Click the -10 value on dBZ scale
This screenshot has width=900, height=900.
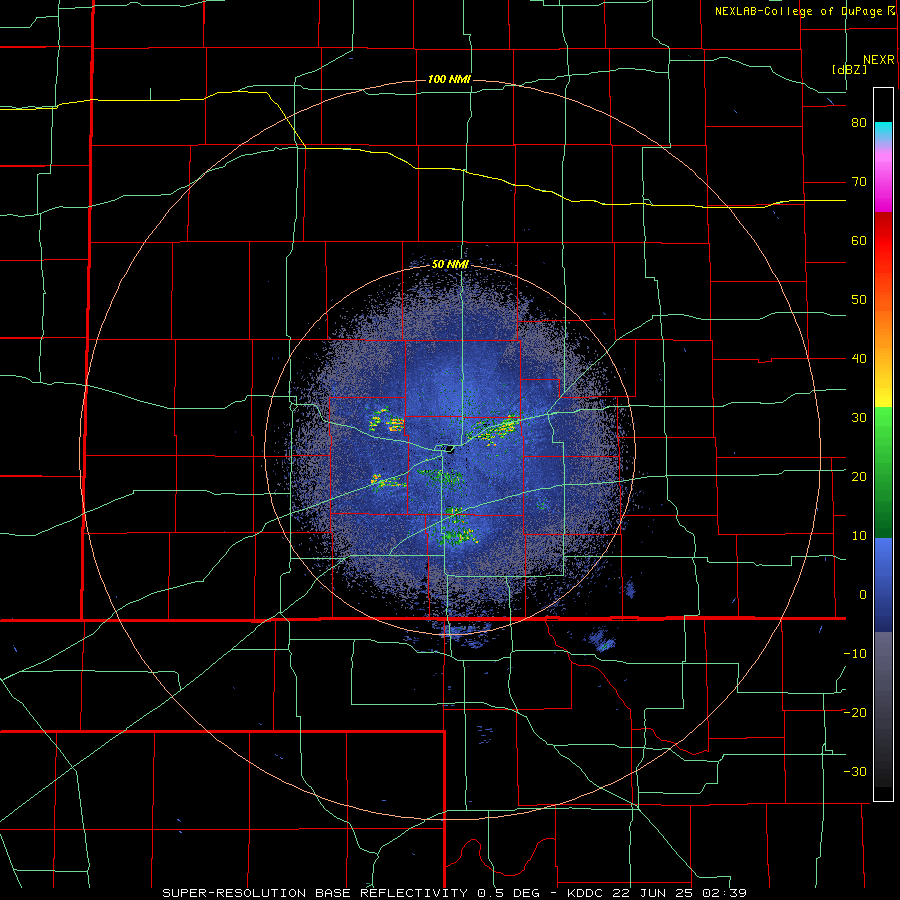pos(855,653)
